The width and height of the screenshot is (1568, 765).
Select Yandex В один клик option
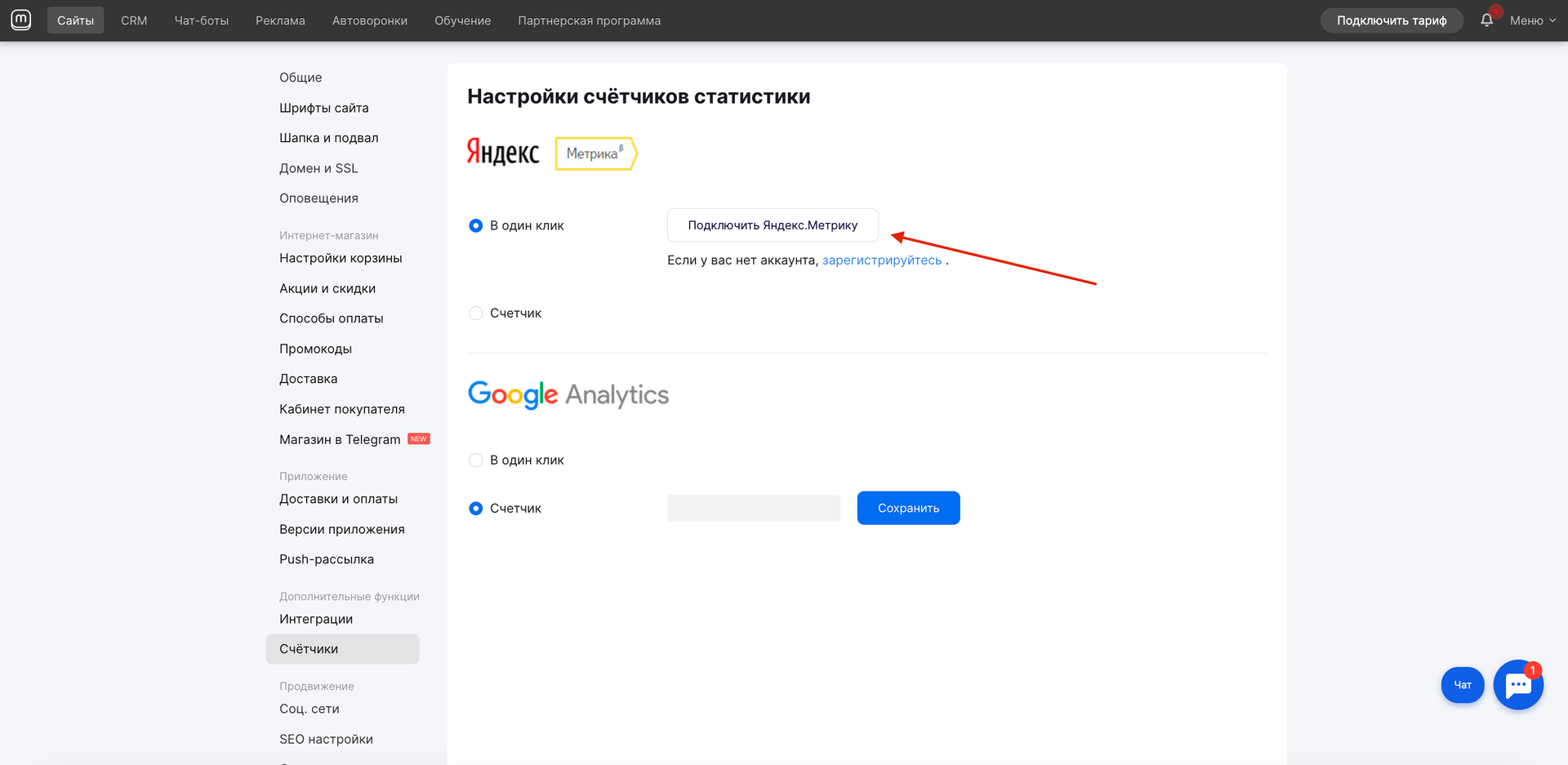[x=476, y=225]
